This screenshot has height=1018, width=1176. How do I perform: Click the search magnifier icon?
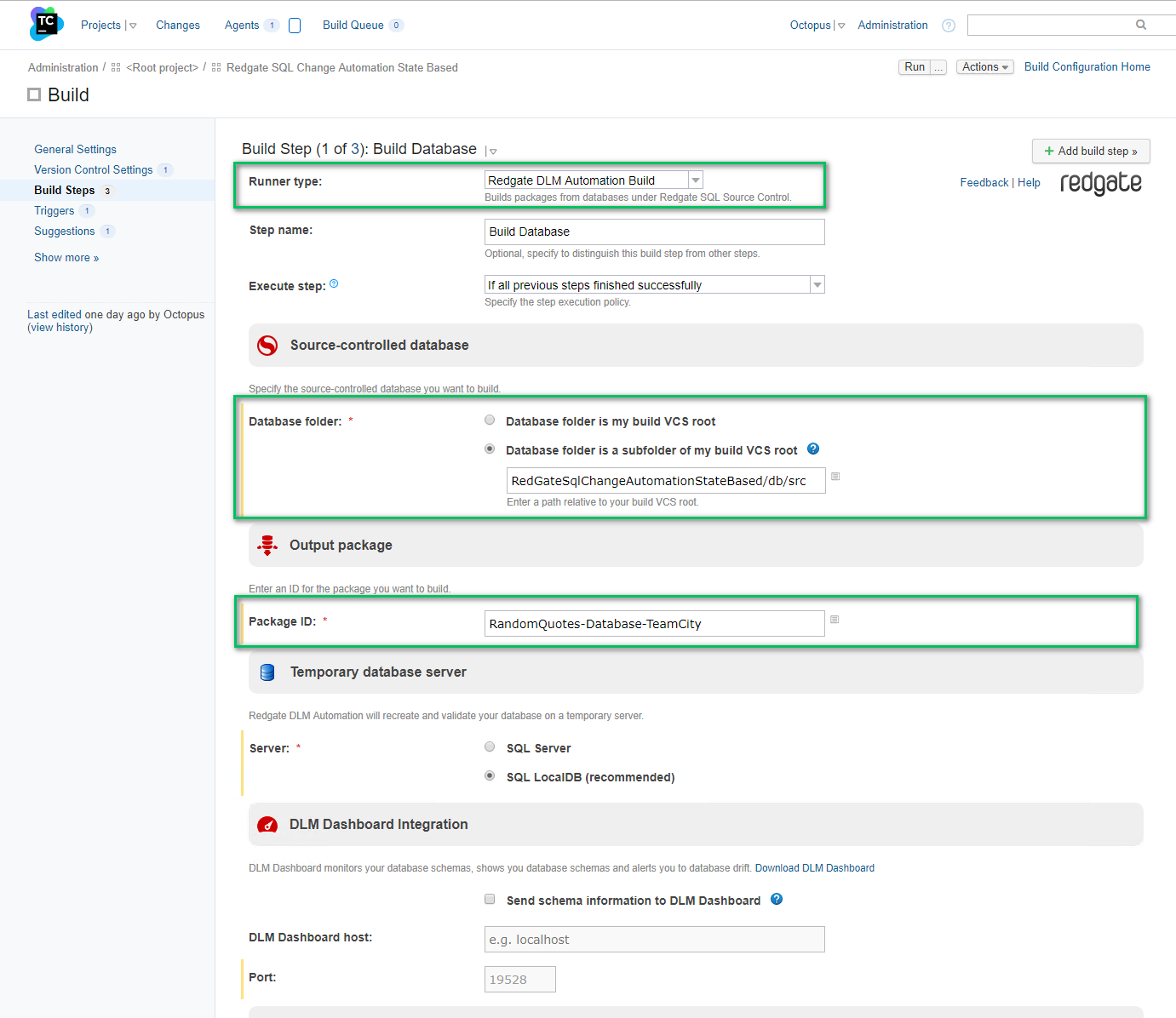tap(1141, 25)
